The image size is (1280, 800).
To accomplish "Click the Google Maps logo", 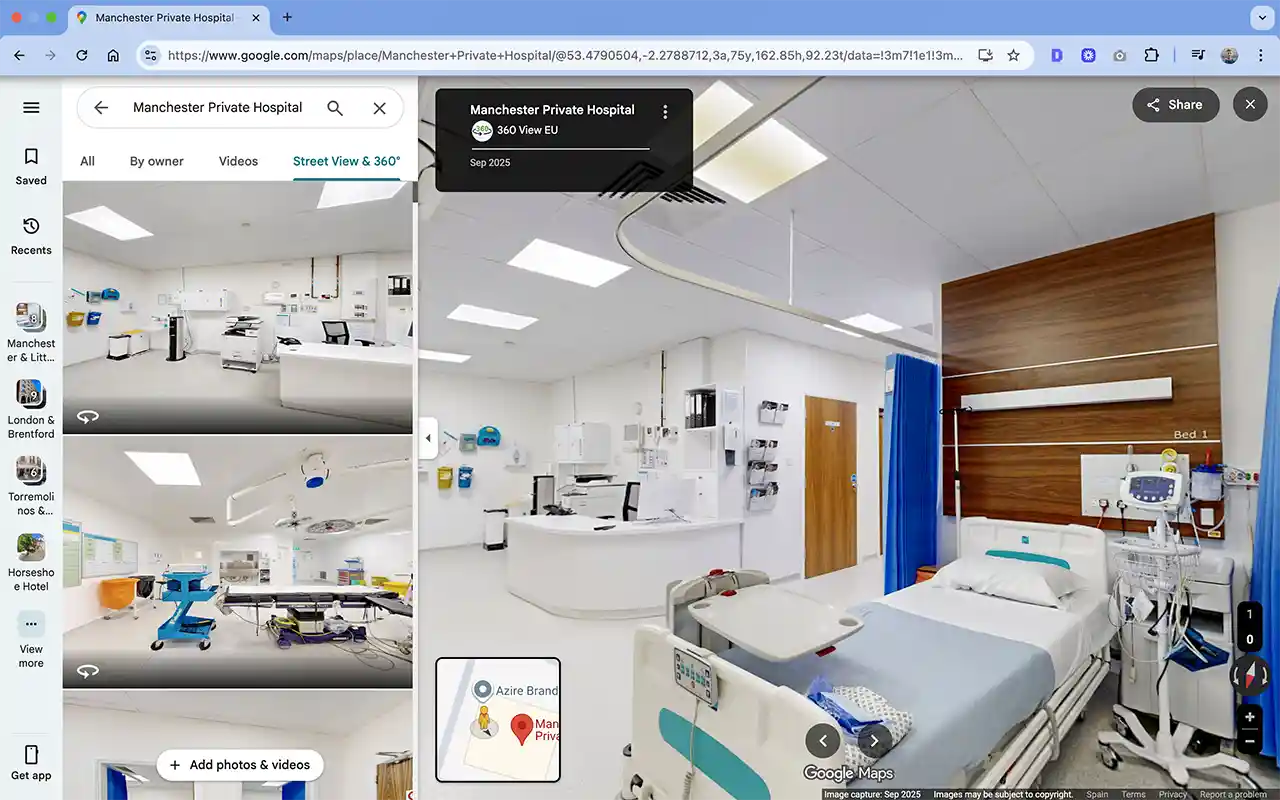I will pyautogui.click(x=848, y=773).
